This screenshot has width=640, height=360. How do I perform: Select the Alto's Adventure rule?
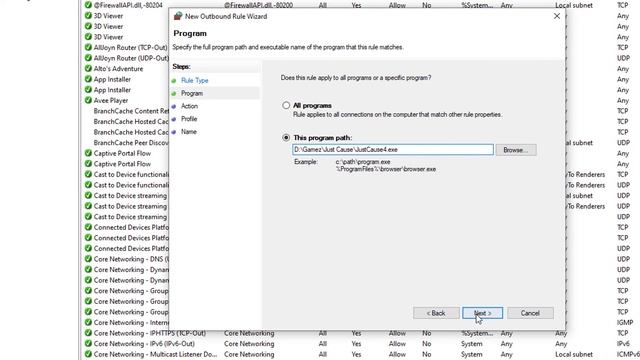pos(118,69)
